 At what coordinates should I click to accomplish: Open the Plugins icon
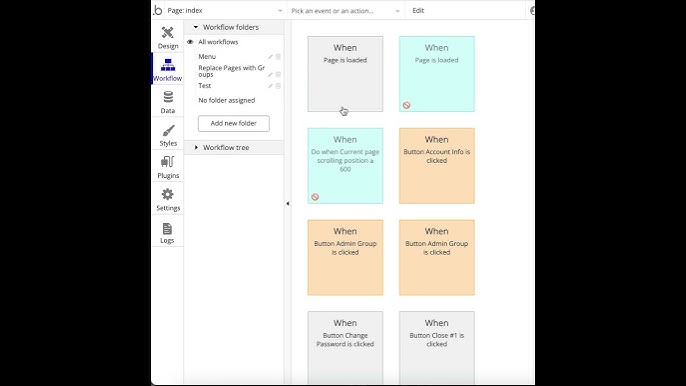click(x=168, y=162)
